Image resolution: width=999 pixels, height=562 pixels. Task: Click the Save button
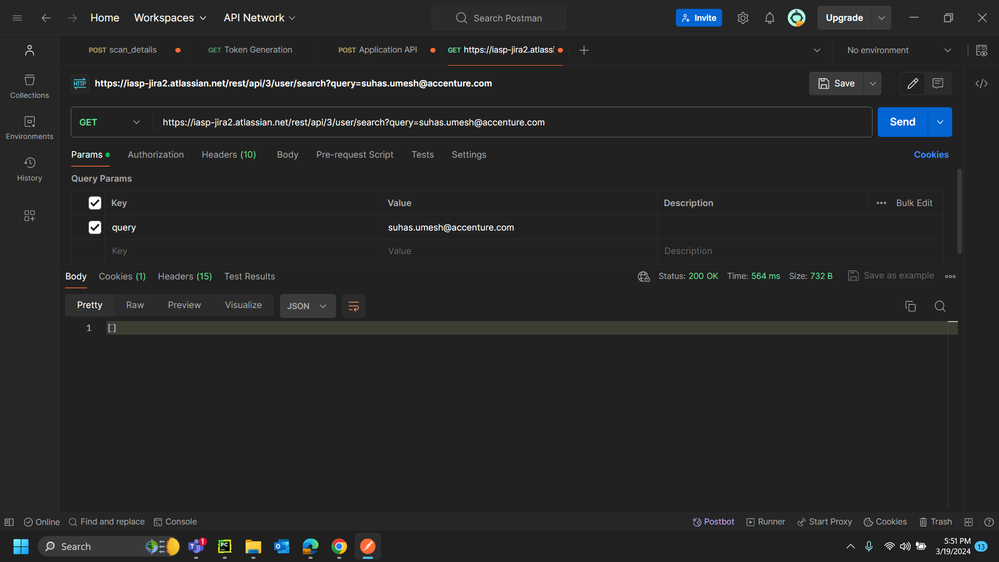tap(837, 83)
